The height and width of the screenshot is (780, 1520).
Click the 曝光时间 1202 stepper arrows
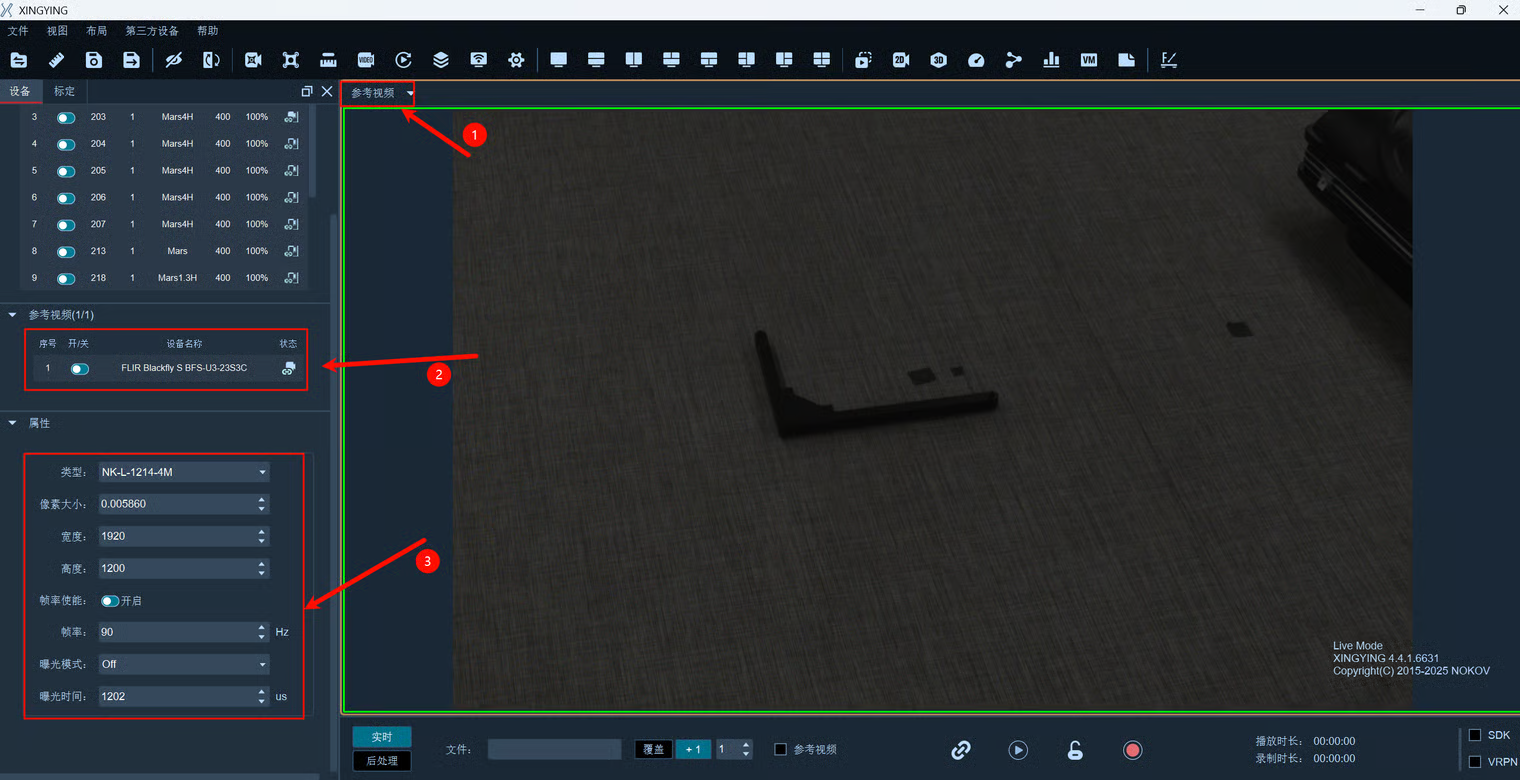coord(262,696)
